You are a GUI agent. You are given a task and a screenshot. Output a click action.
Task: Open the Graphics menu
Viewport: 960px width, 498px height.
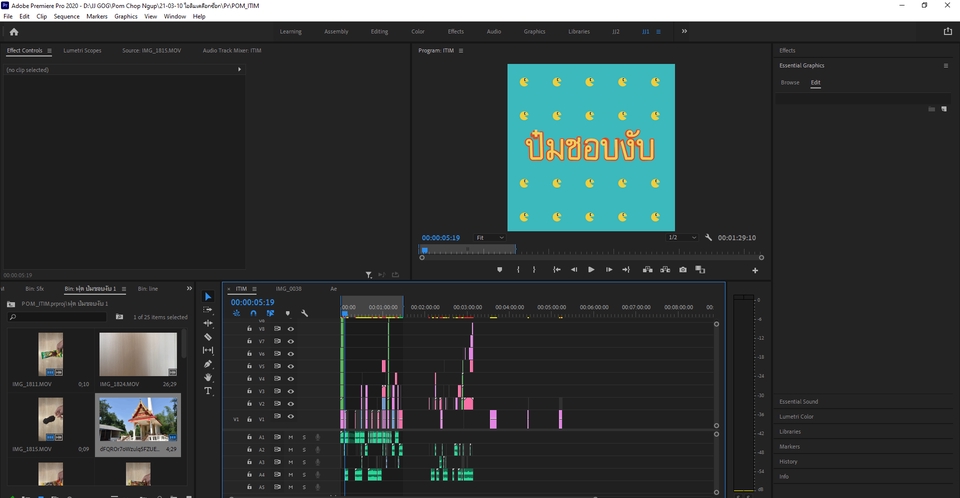coord(126,17)
